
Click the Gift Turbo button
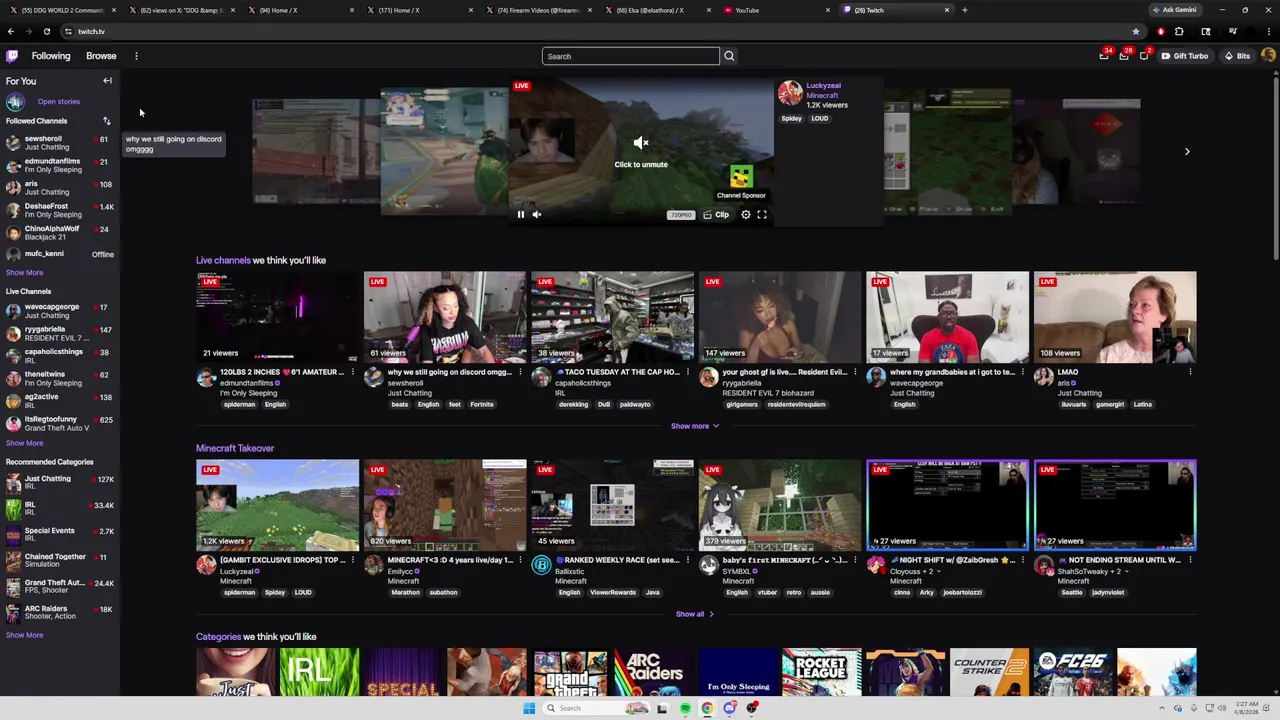click(1185, 56)
